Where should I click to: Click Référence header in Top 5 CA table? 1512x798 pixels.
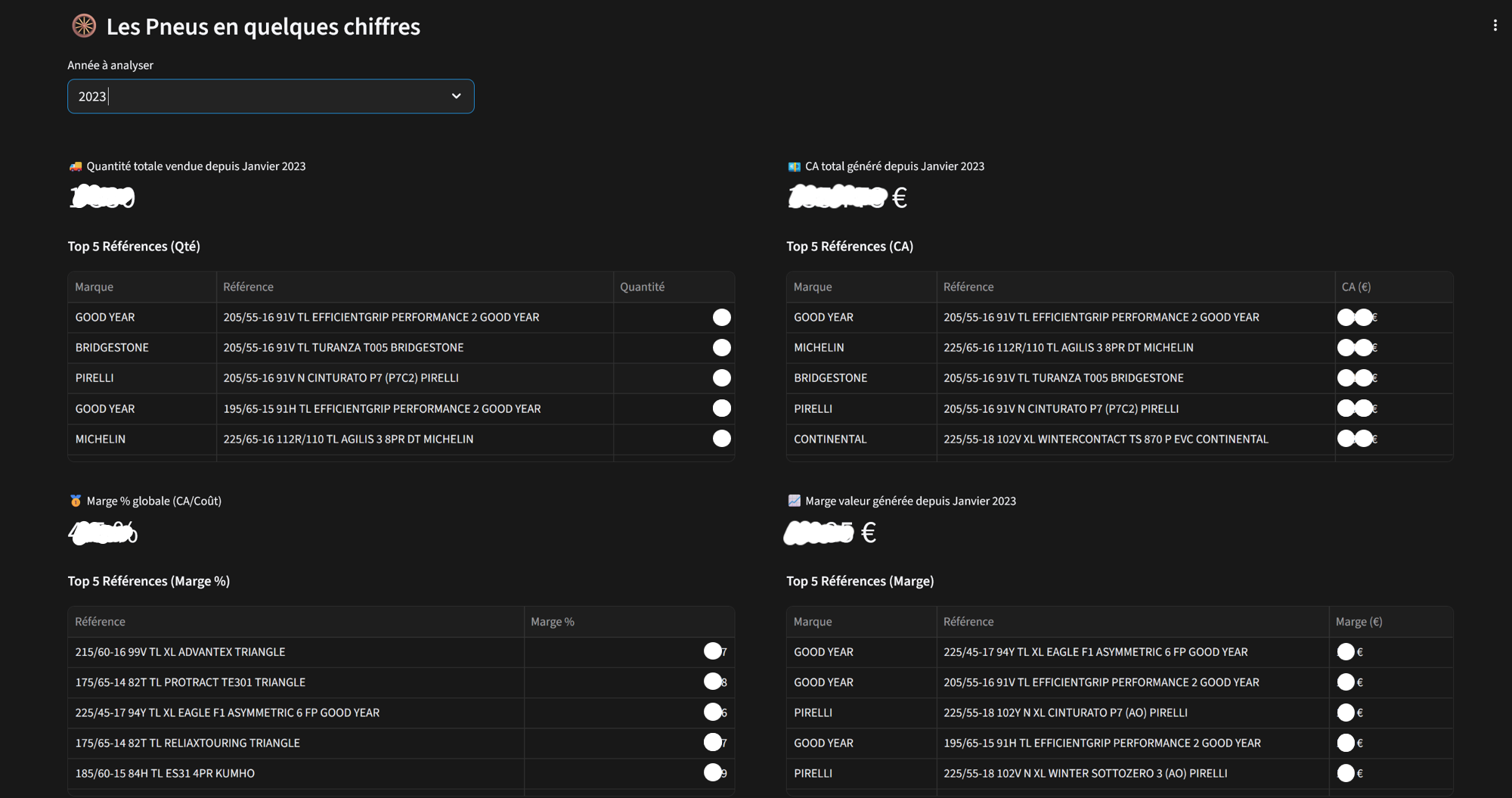point(968,287)
